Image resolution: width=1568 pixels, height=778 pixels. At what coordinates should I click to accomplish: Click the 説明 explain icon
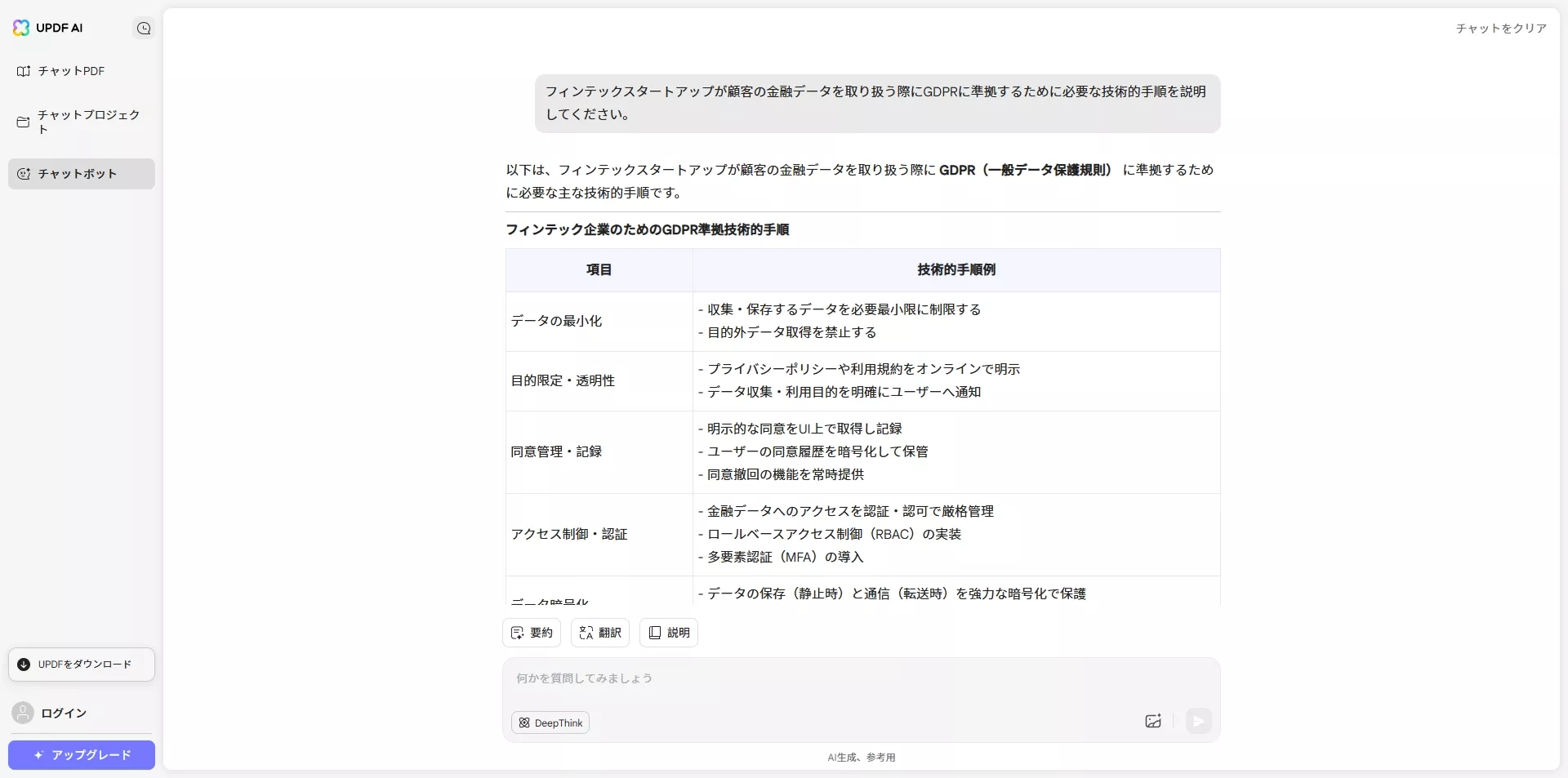point(654,633)
